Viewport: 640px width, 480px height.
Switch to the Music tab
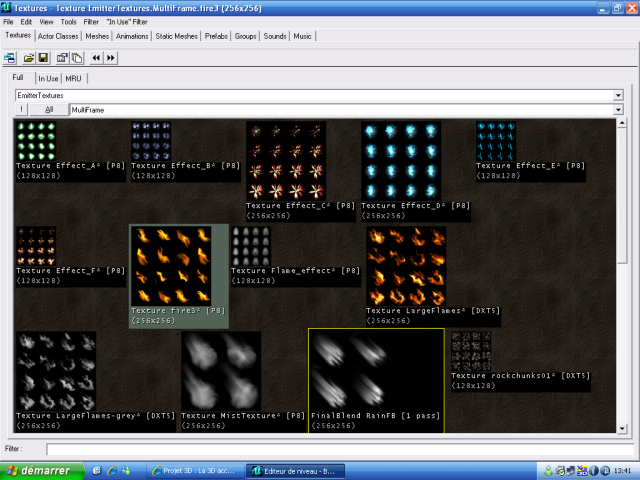tap(302, 36)
